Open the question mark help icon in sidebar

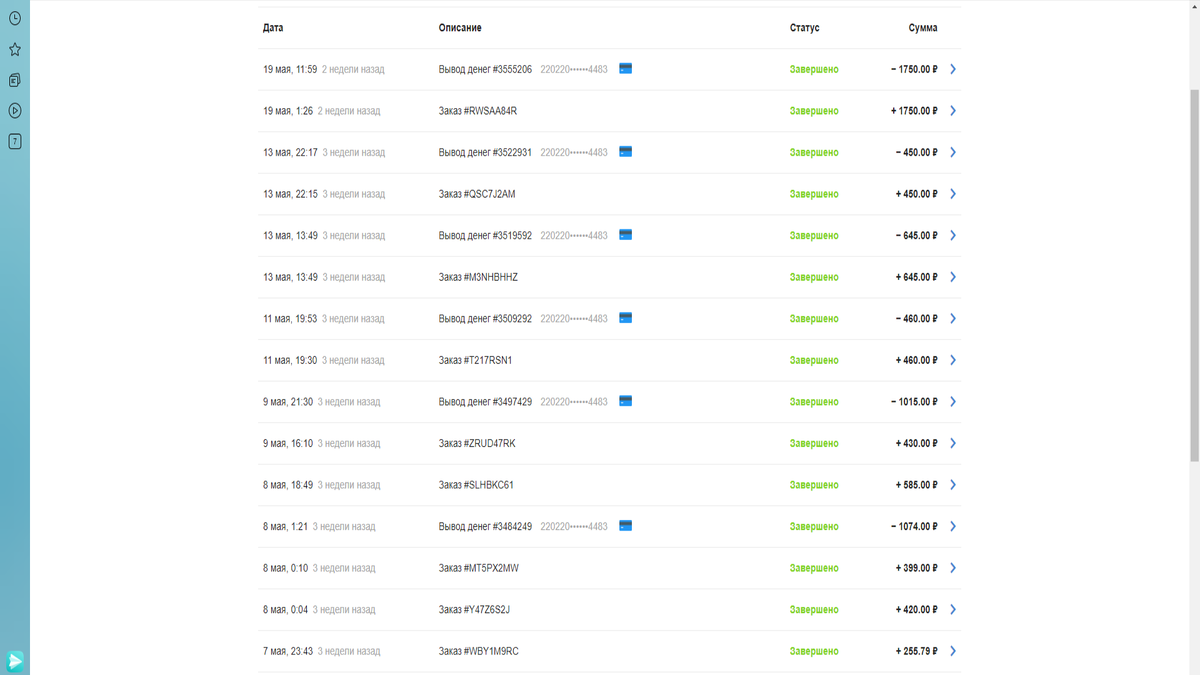tap(15, 142)
